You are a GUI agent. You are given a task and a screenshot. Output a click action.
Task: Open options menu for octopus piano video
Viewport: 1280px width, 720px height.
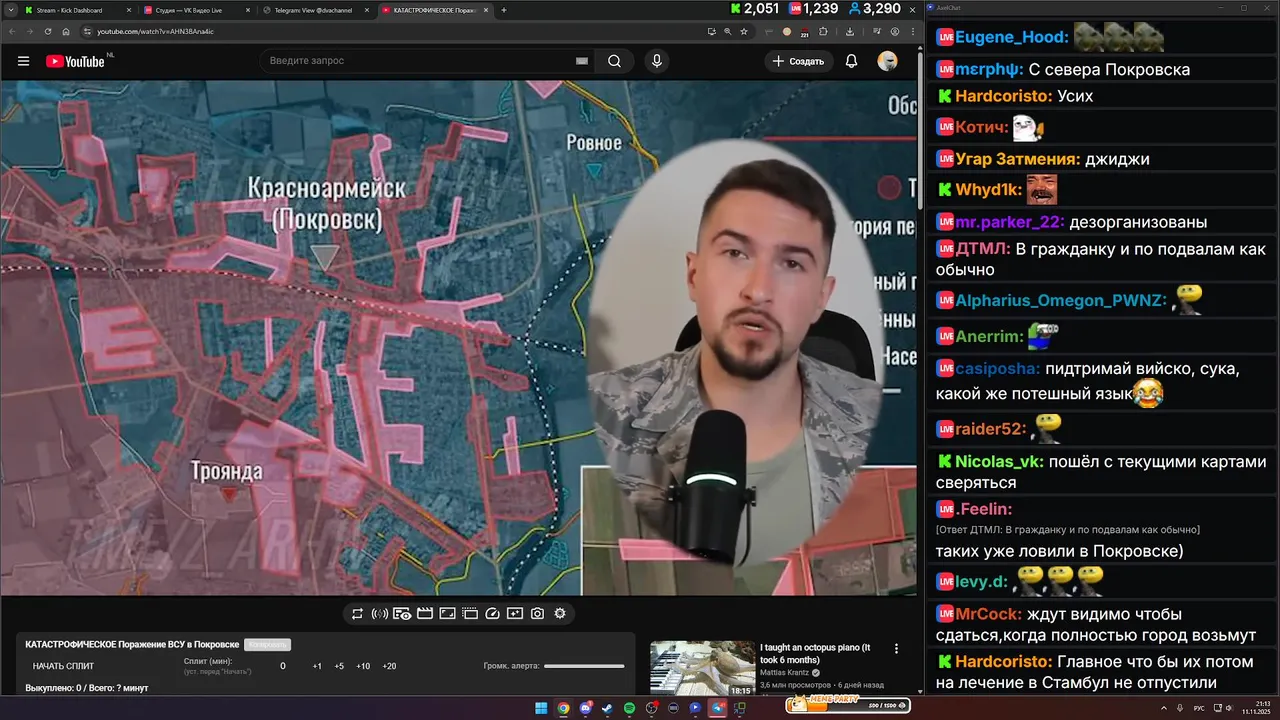click(x=896, y=649)
